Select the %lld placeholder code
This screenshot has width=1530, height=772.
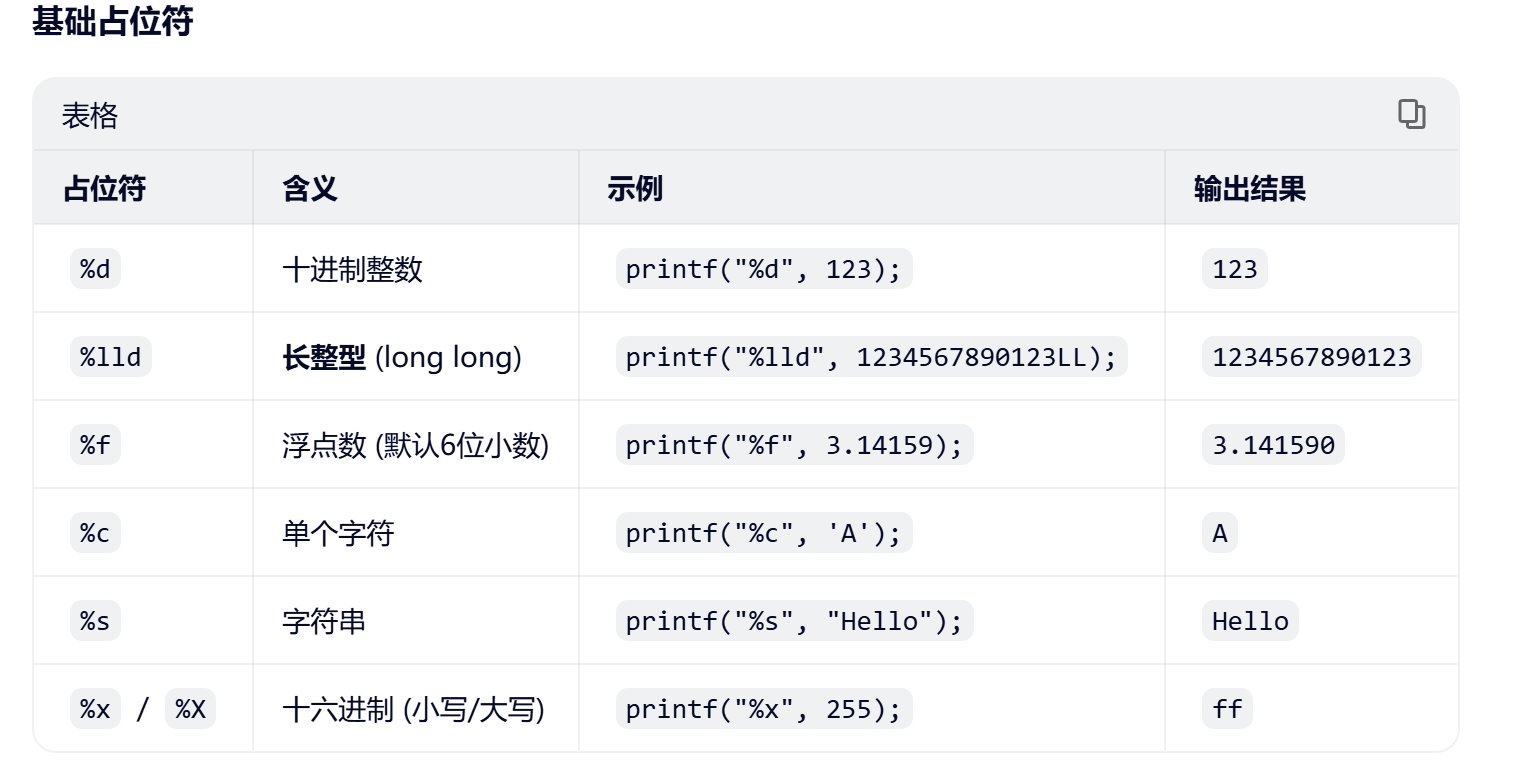pyautogui.click(x=111, y=357)
